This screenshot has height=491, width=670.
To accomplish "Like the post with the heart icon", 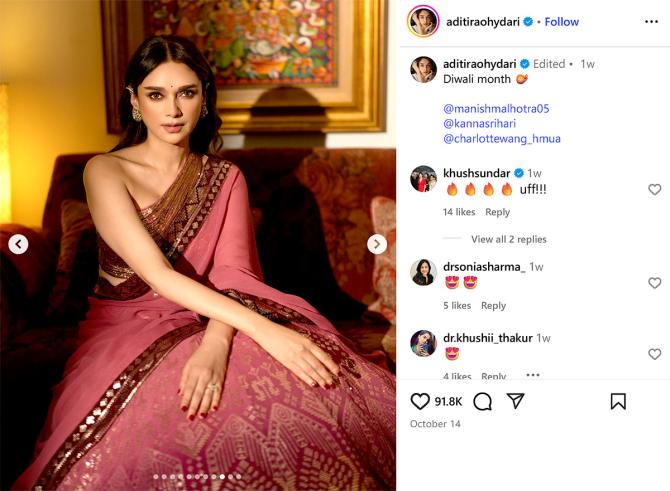I will (x=420, y=401).
